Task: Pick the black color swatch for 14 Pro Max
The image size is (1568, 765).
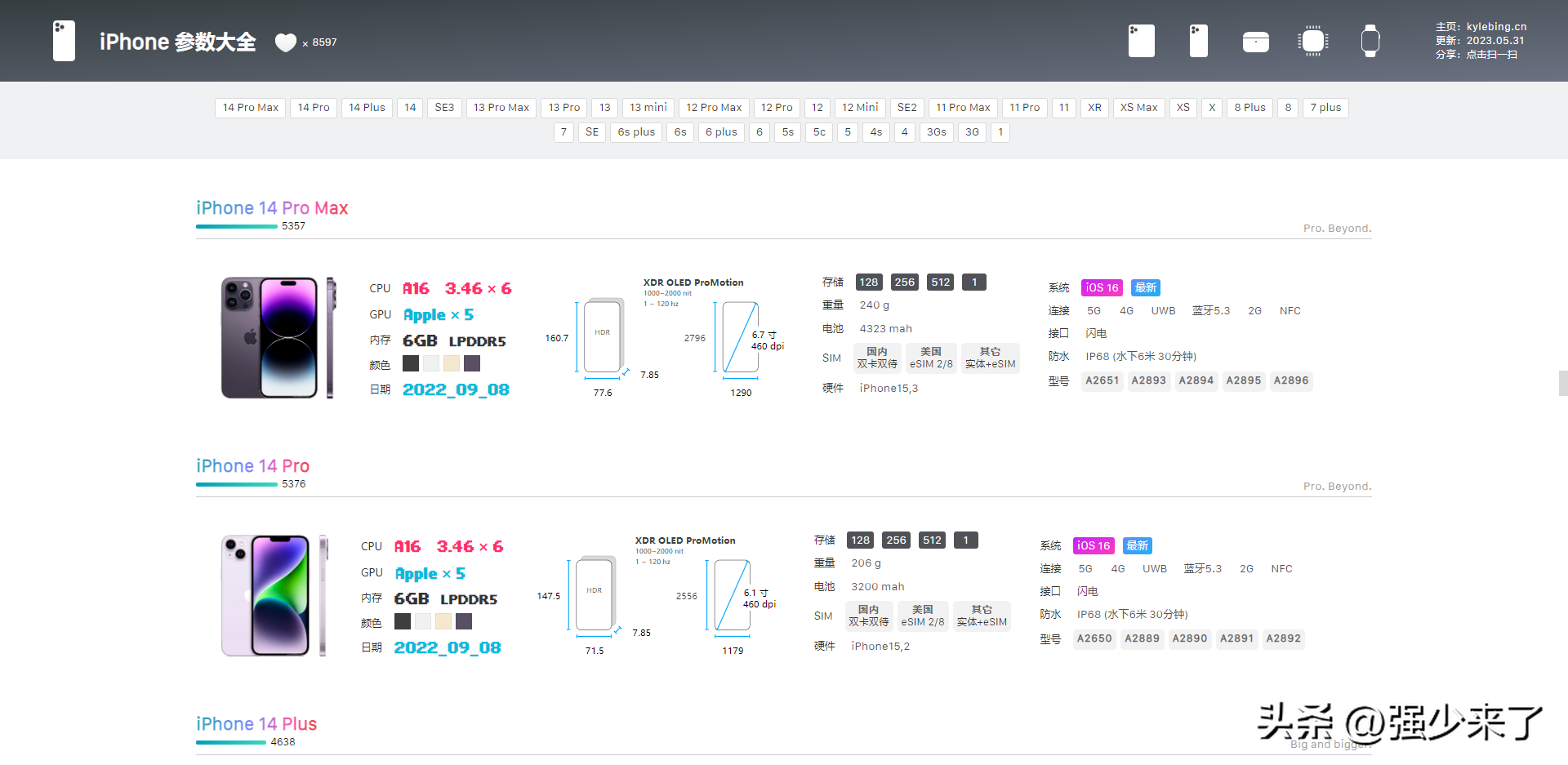Action: click(411, 363)
